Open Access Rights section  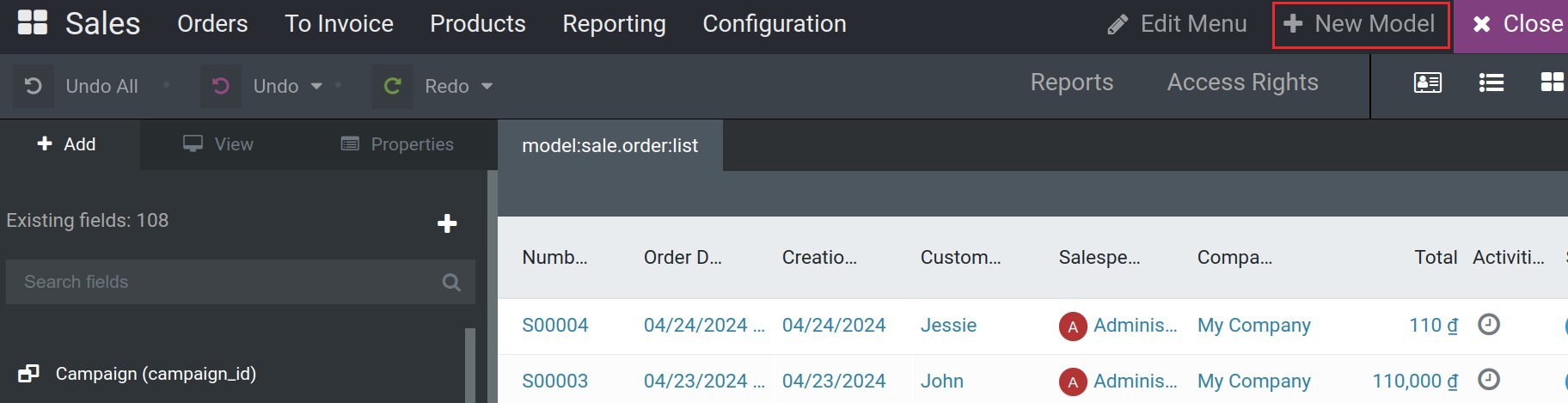click(1242, 82)
